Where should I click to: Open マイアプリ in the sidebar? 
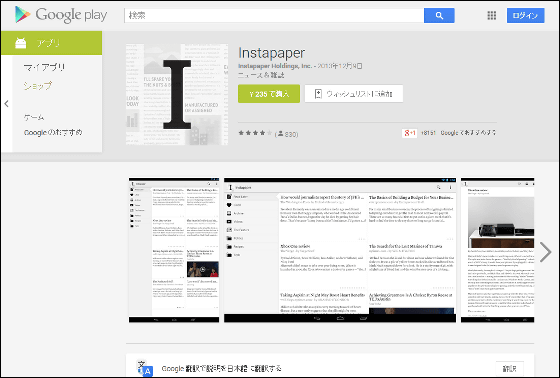[x=44, y=67]
